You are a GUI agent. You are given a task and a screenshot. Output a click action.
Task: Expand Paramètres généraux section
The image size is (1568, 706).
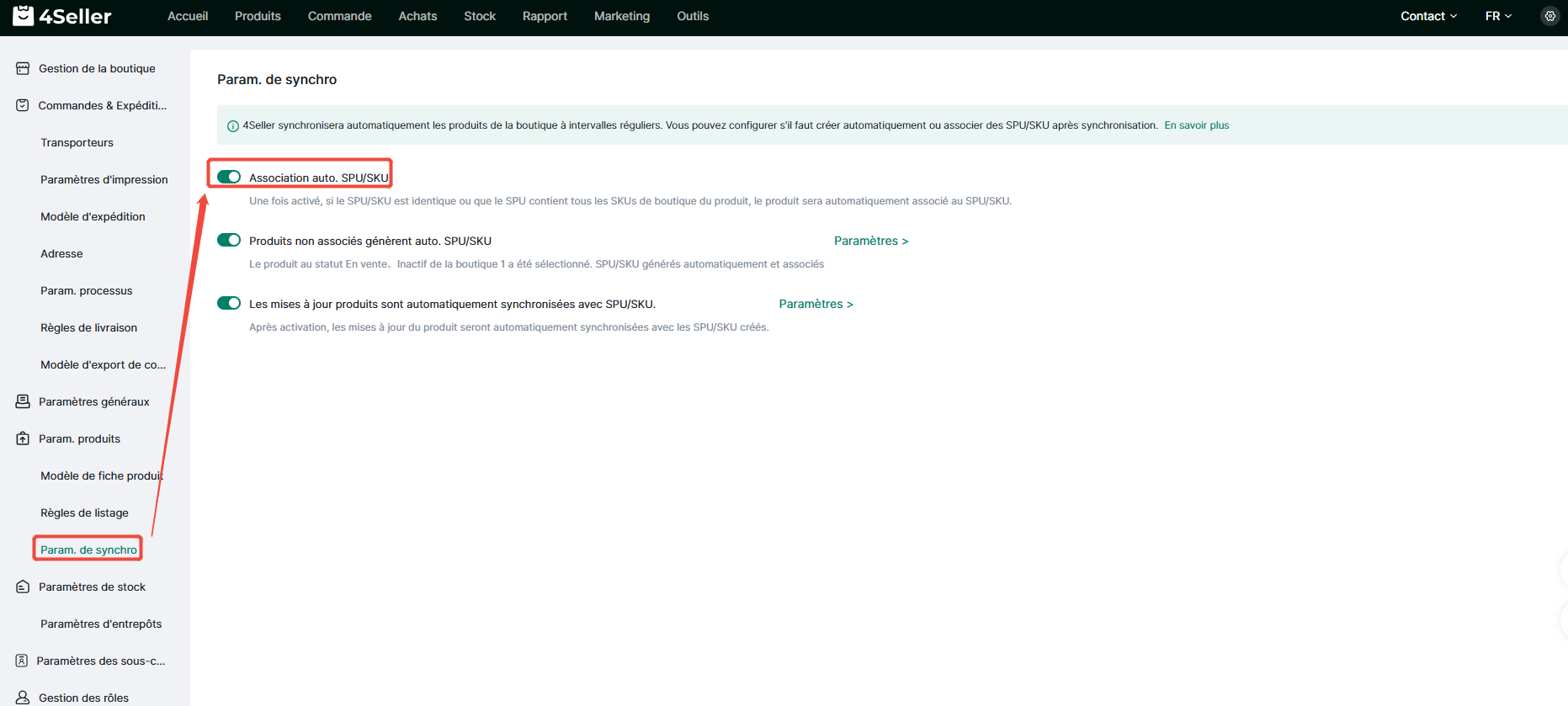tap(95, 401)
